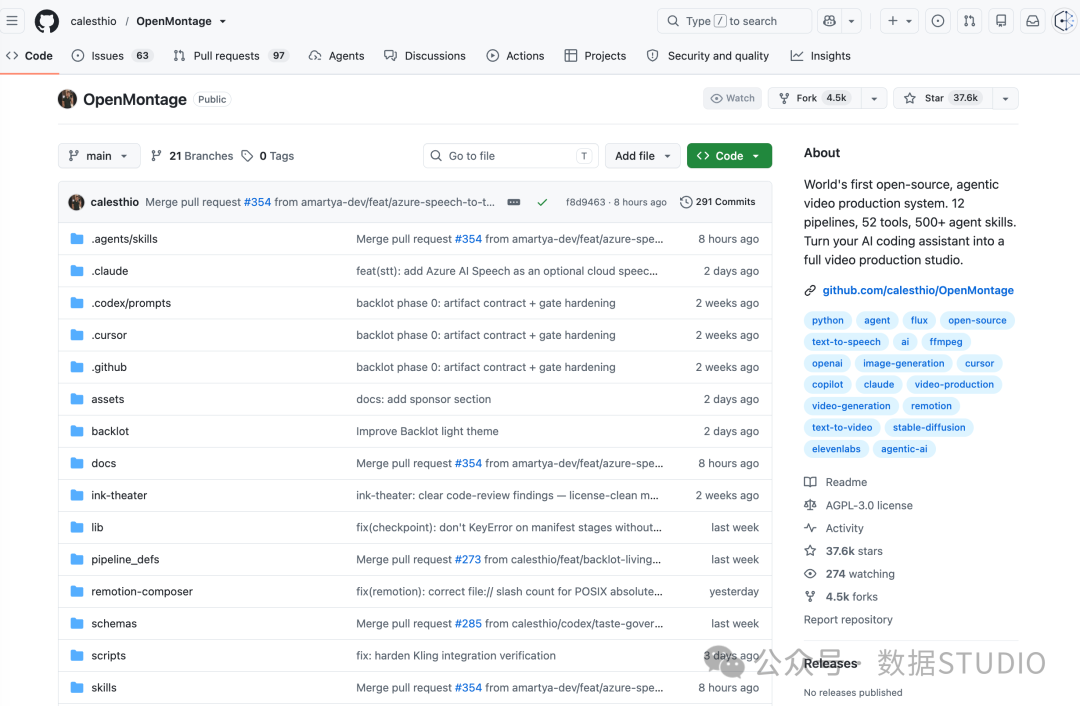View the 21 Branches link
The image size is (1080, 706).
[192, 156]
